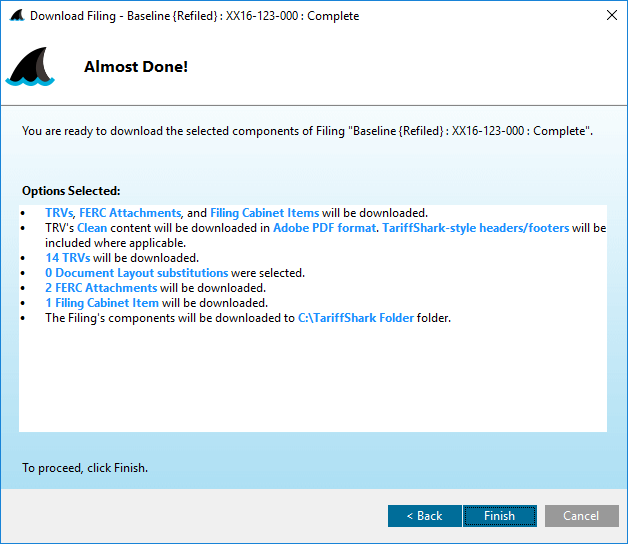
Task: Cancel the download filing wizard
Action: point(581,516)
